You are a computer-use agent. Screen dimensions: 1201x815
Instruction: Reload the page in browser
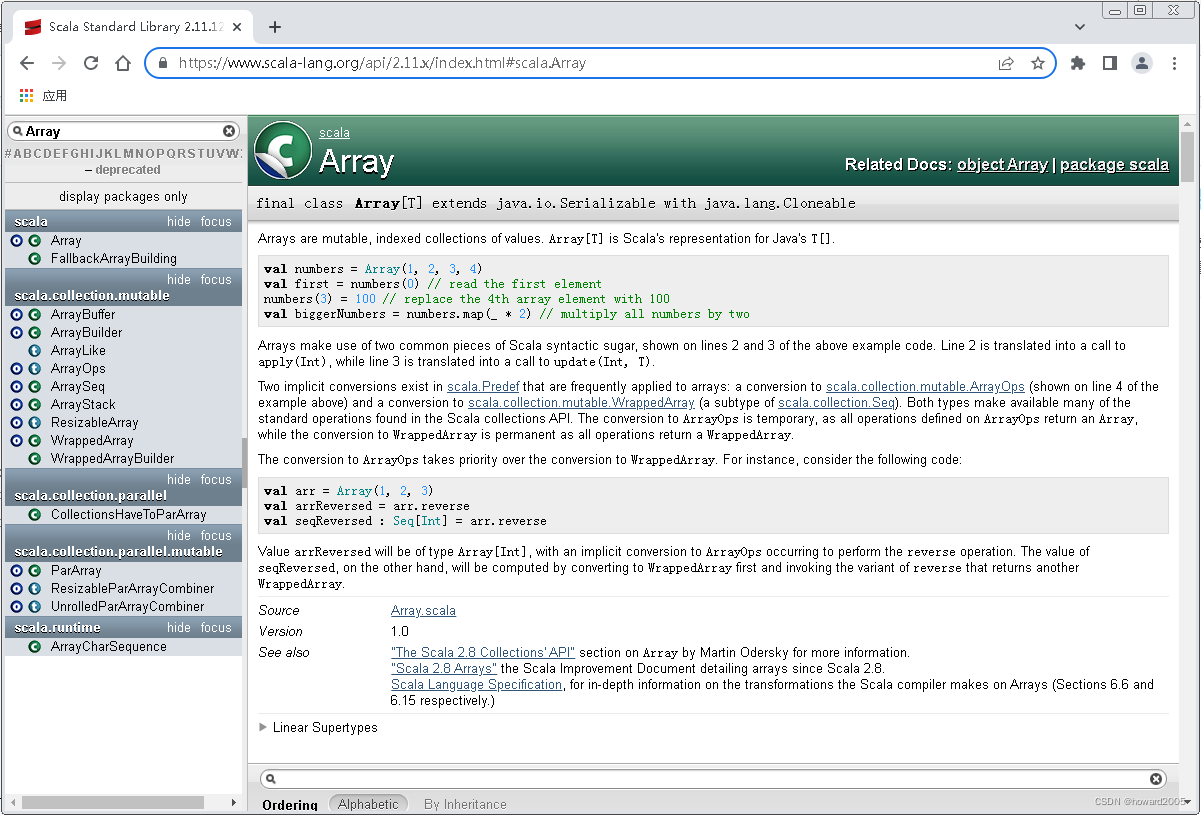pyautogui.click(x=91, y=63)
